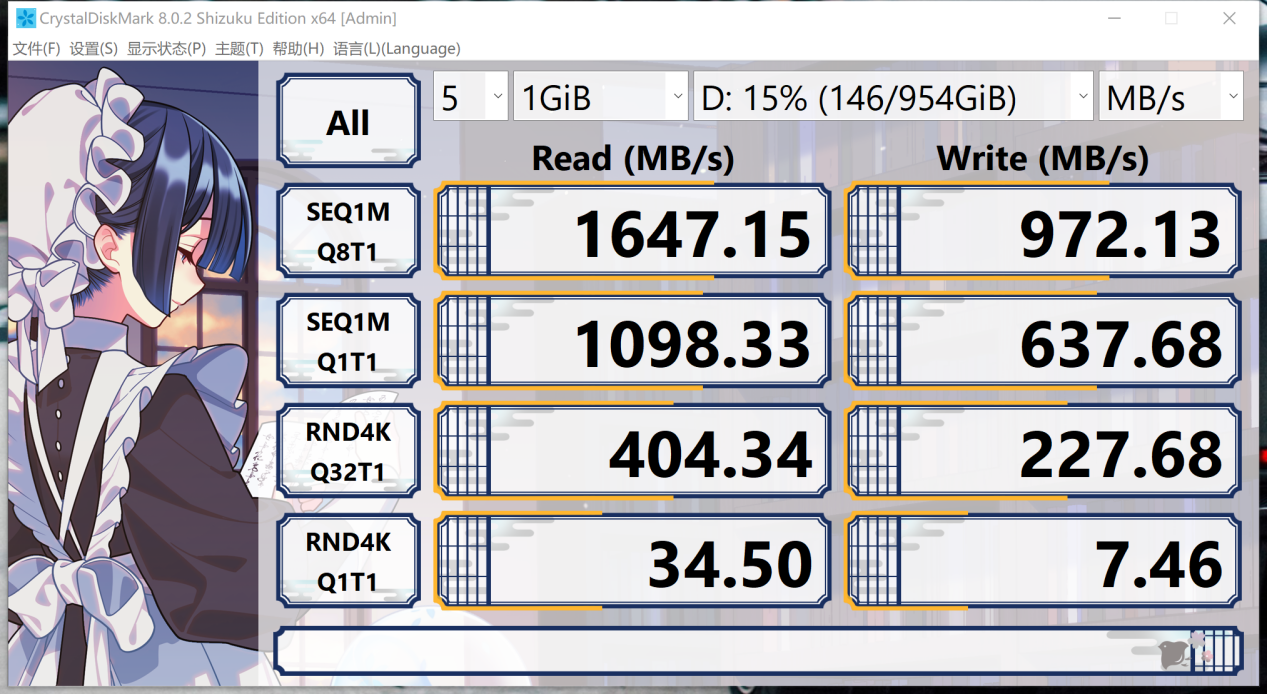The width and height of the screenshot is (1267, 694).
Task: Click the Read (MB/s) column header
Action: [x=633, y=158]
